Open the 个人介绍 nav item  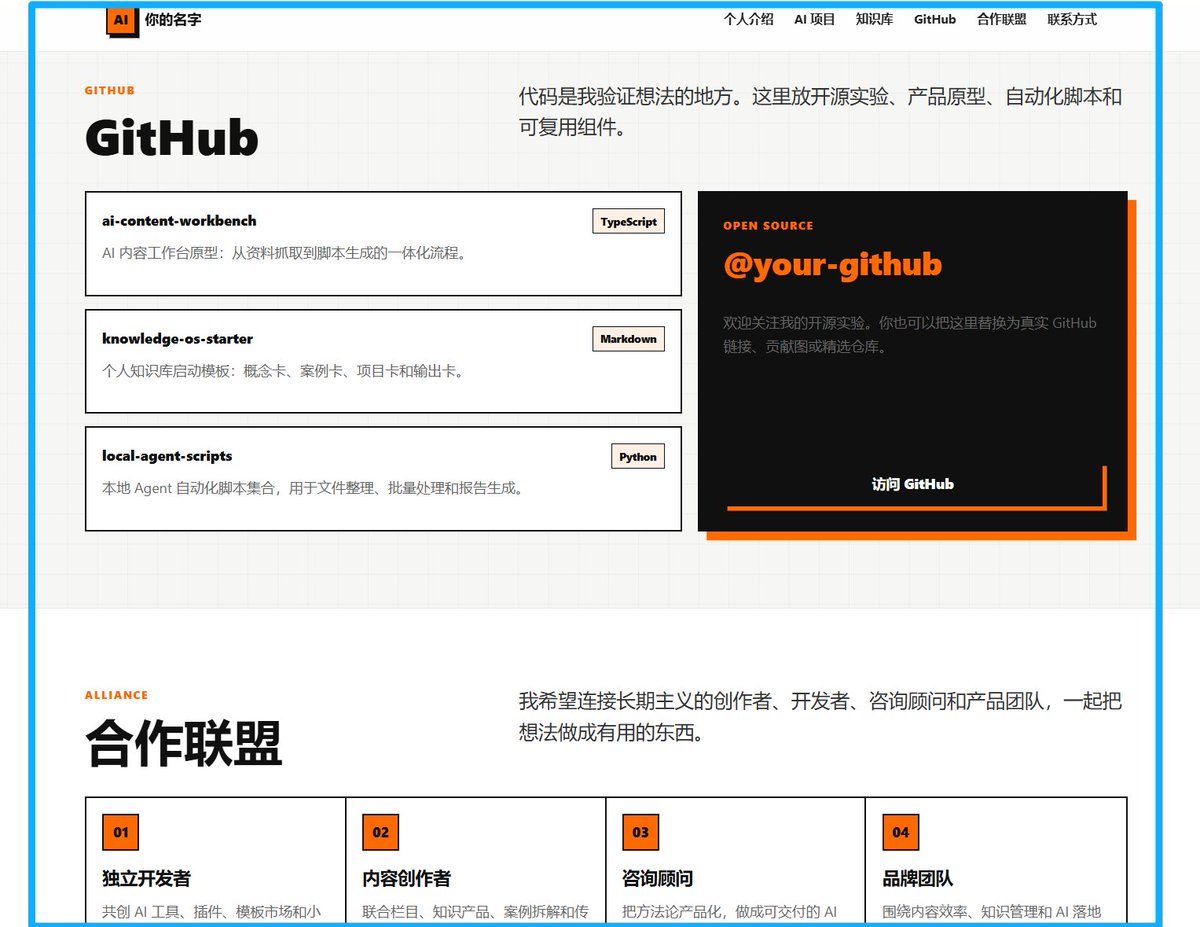(x=749, y=19)
